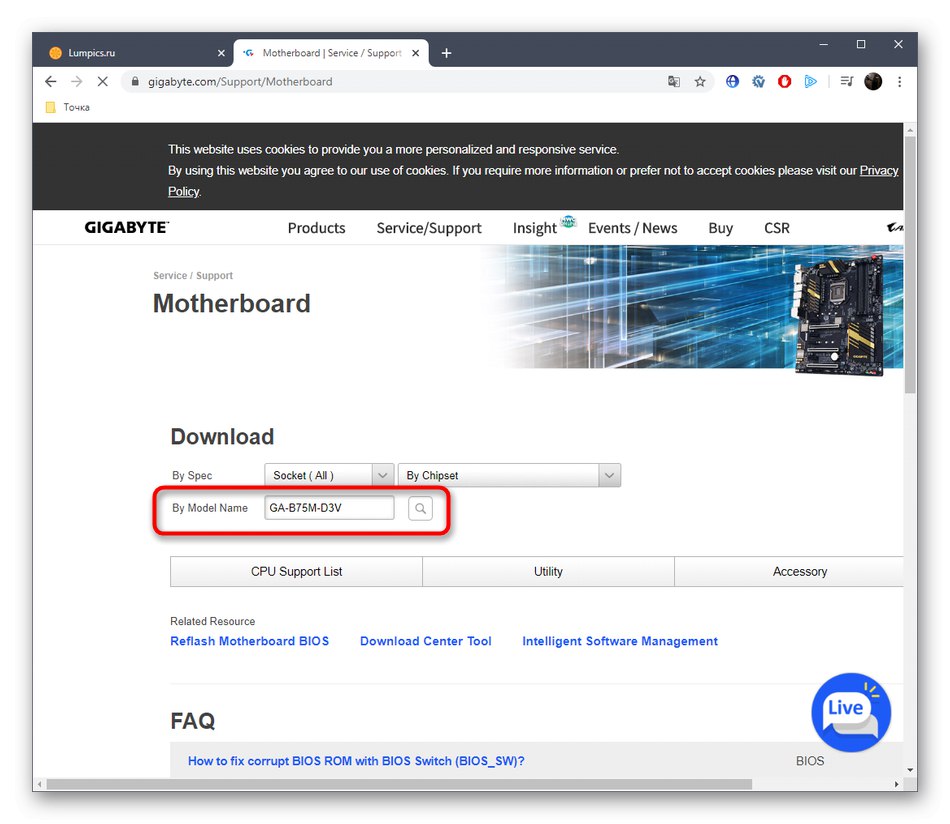This screenshot has height=824, width=950.
Task: Switch to the Lumpics.ru tab
Action: pos(133,53)
